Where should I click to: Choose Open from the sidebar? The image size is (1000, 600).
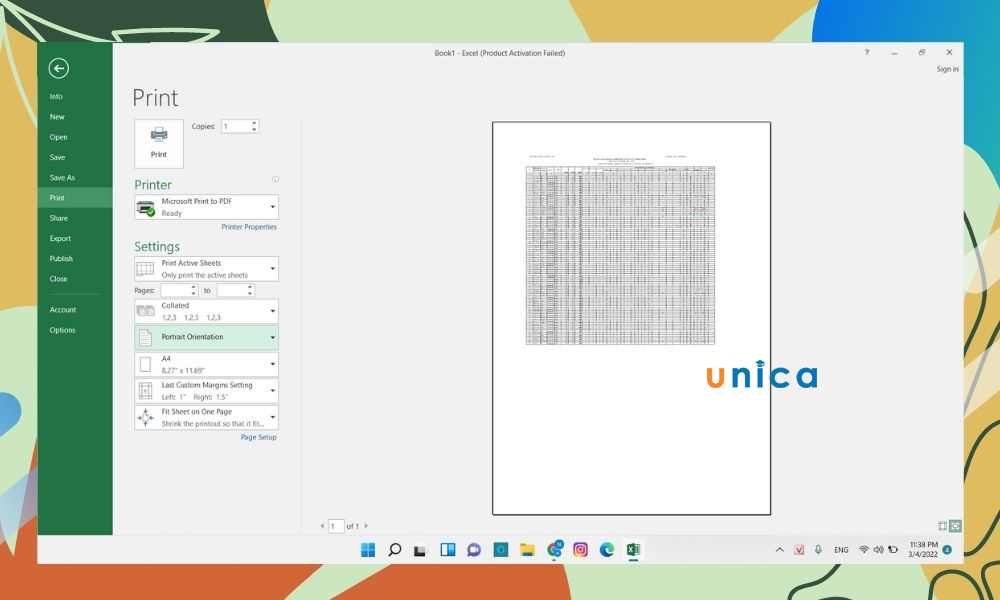(58, 137)
